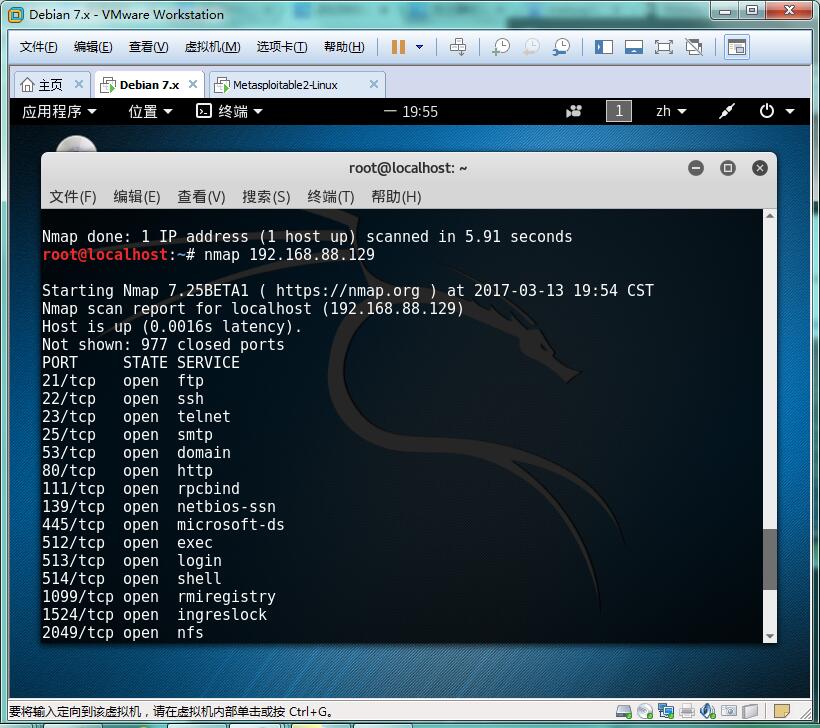Viewport: 820px width, 728px height.
Task: Click the send Ctrl+Alt+Del toolbar icon
Action: click(x=458, y=47)
